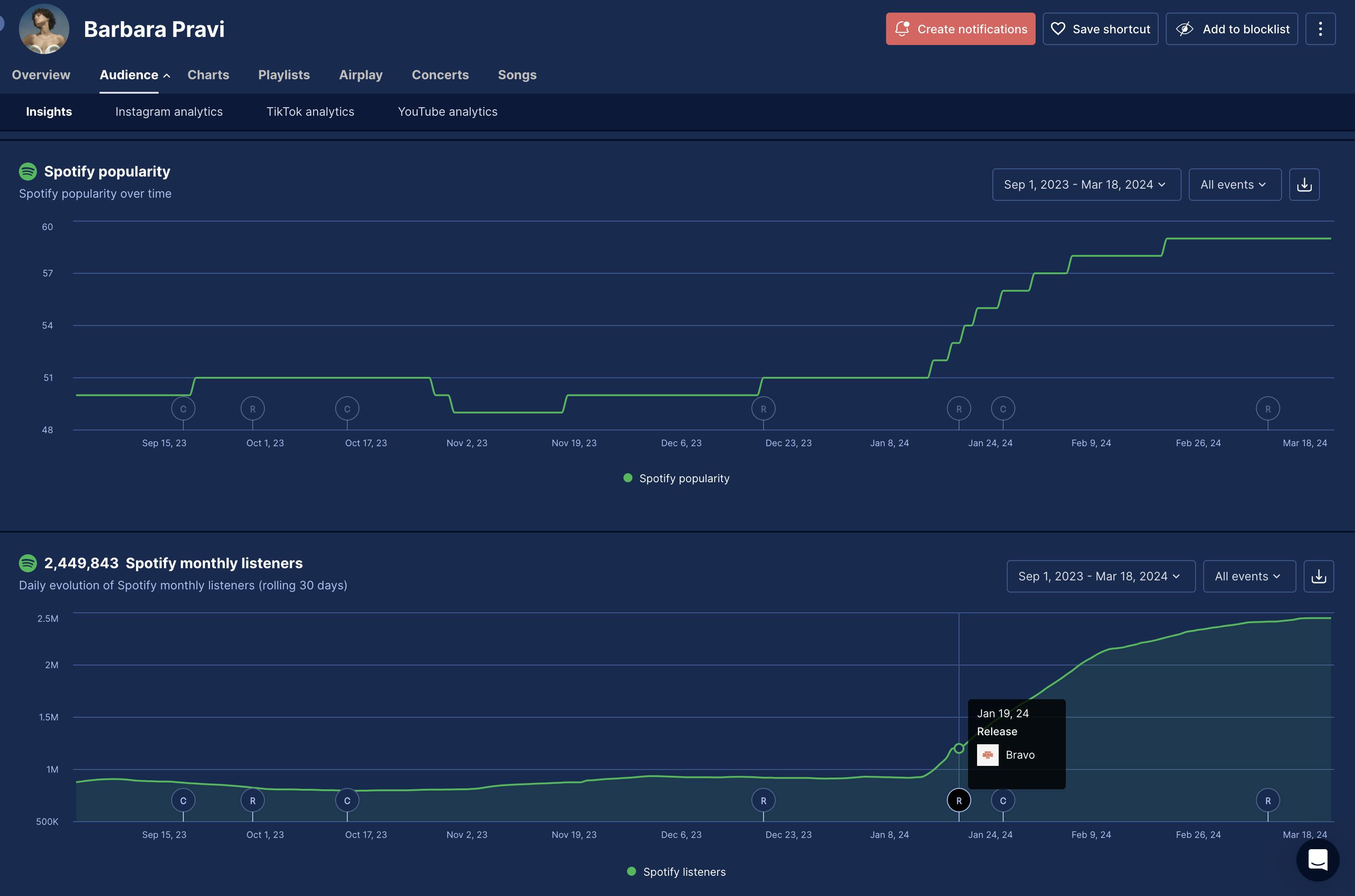Click the Spotify logo beside monthly listeners
This screenshot has width=1355, height=896.
[28, 563]
